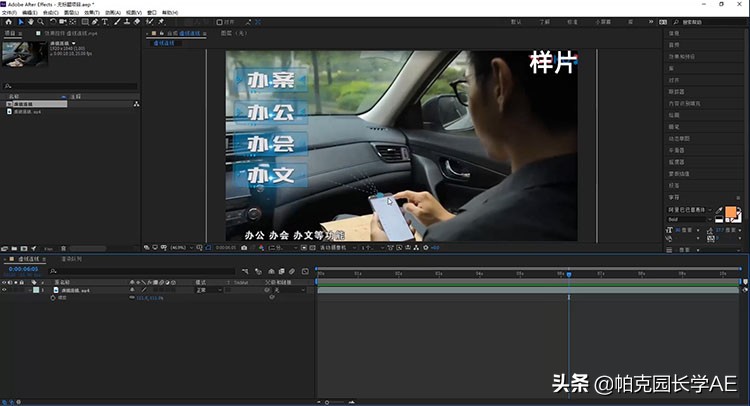
Task: Click the orange fill color swatch
Action: 730,212
